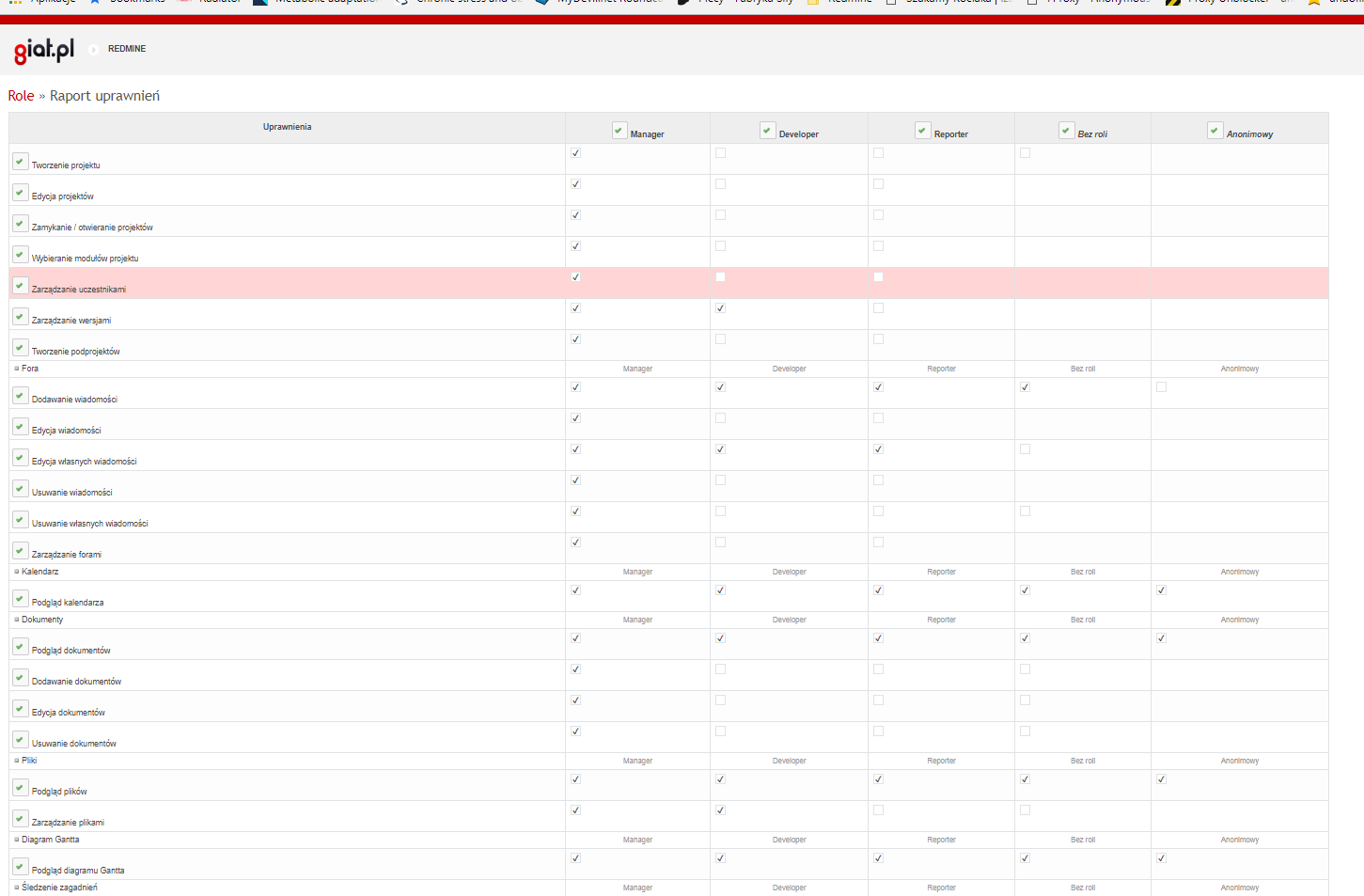Click the giat.pl logo
This screenshot has height=896, width=1364.
coord(44,50)
